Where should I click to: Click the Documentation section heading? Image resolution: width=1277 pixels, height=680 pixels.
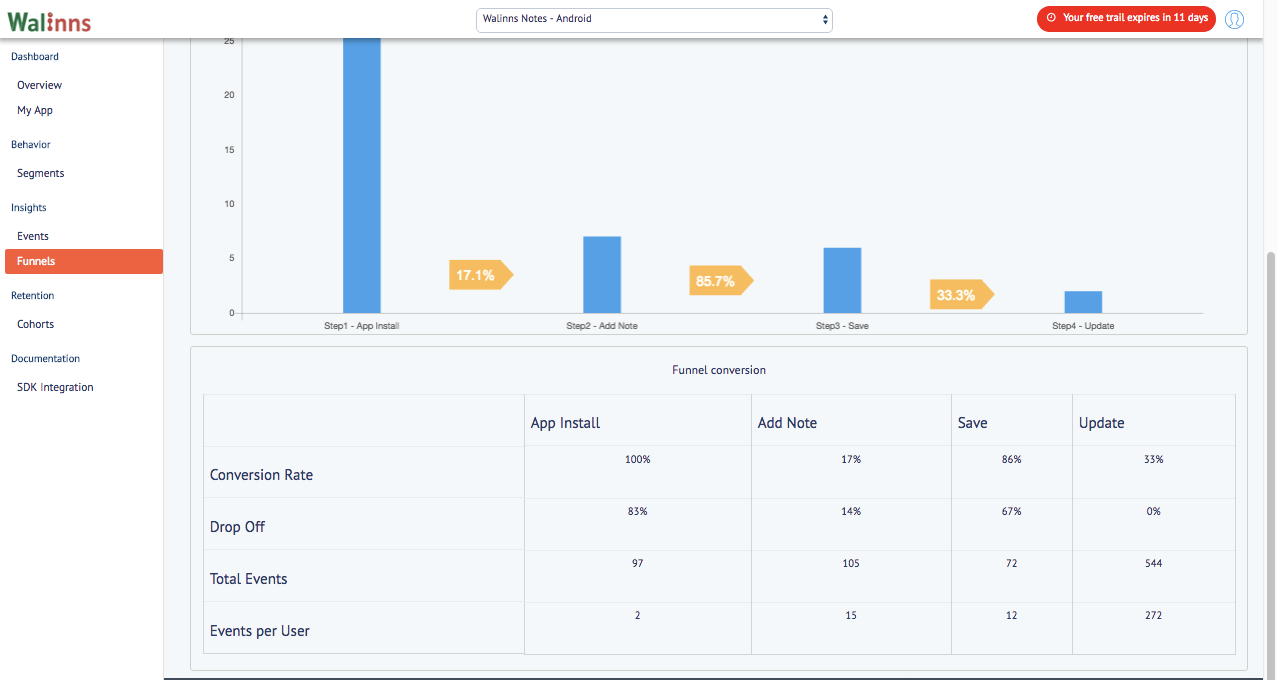pyautogui.click(x=45, y=359)
